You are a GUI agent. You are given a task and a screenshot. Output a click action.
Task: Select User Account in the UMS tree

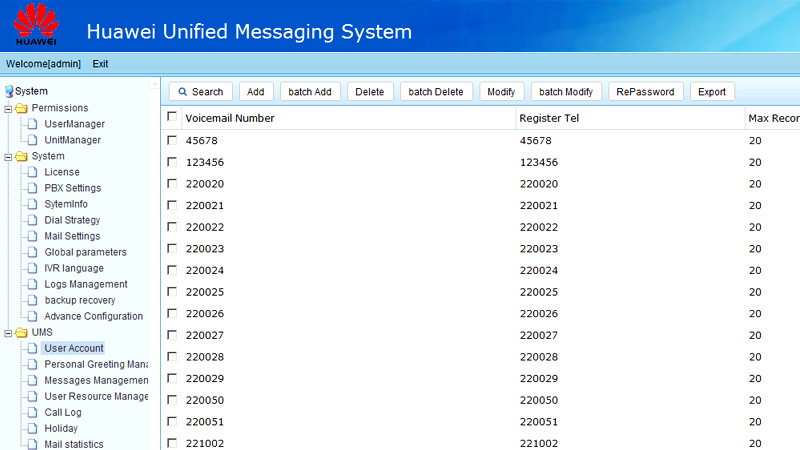[73, 348]
